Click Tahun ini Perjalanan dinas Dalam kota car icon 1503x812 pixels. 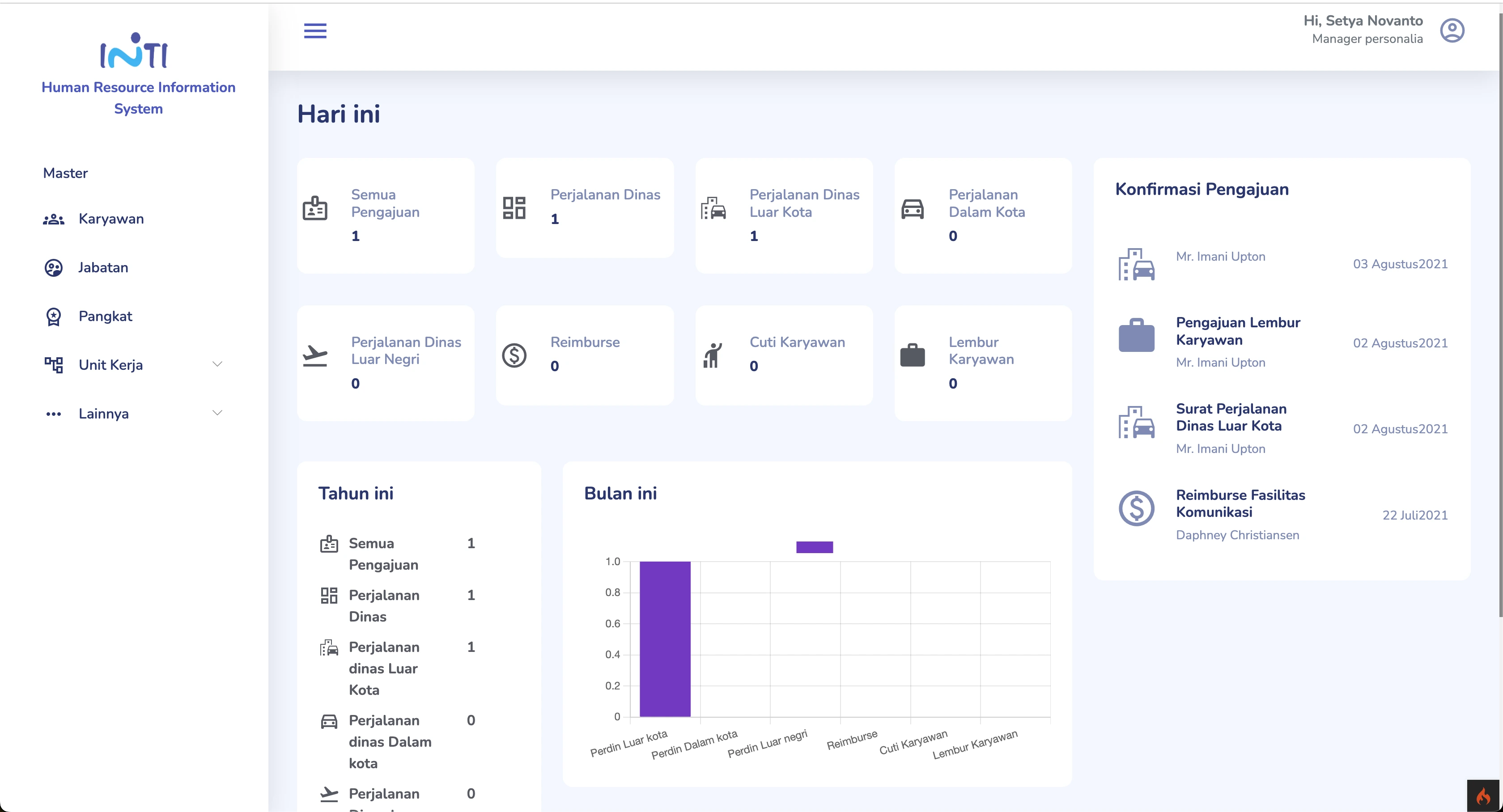[x=329, y=722]
